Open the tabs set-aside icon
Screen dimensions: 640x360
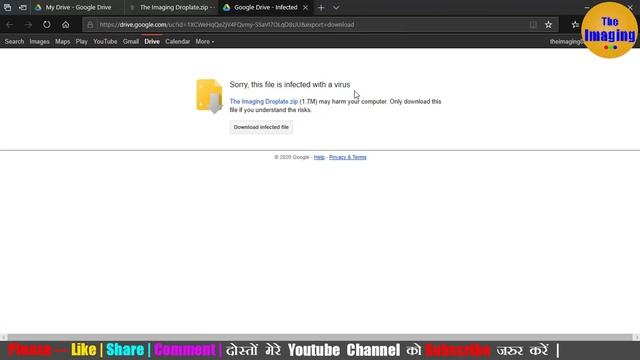coord(7,7)
